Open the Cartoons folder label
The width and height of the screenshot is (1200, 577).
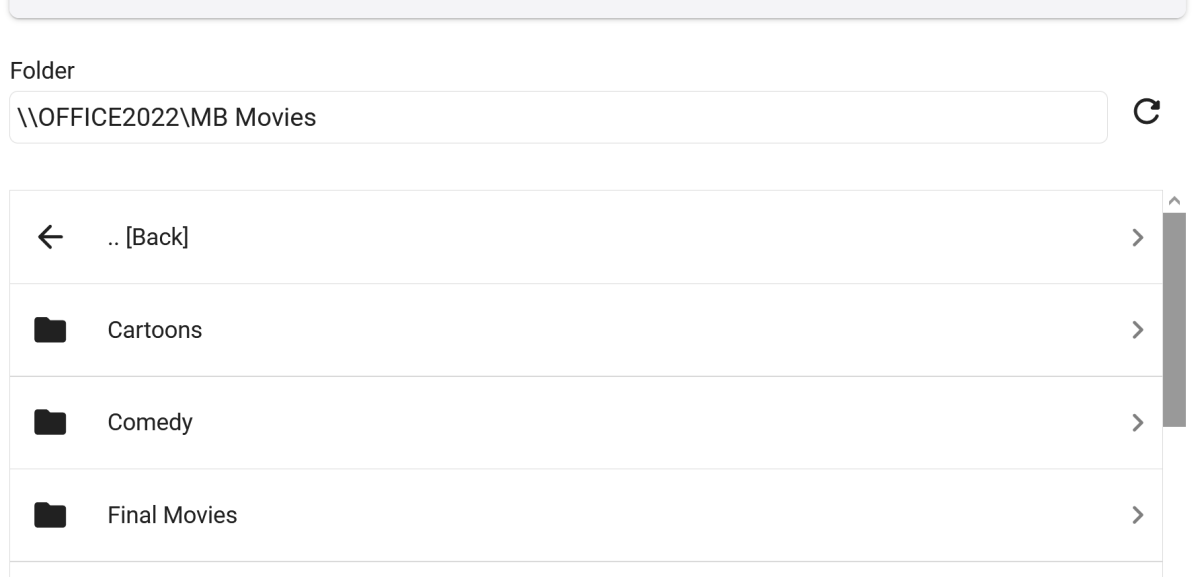coord(155,330)
